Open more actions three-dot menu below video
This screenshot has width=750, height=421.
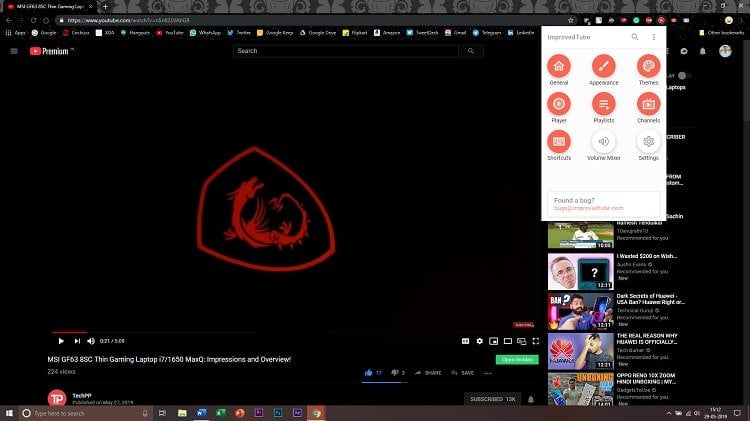[487, 373]
